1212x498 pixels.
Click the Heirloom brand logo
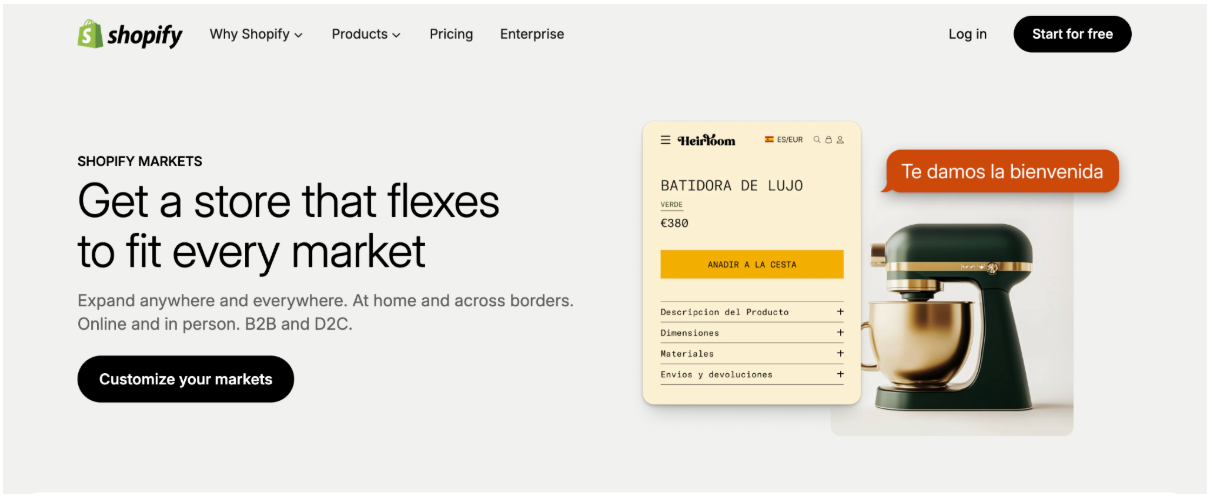[706, 140]
